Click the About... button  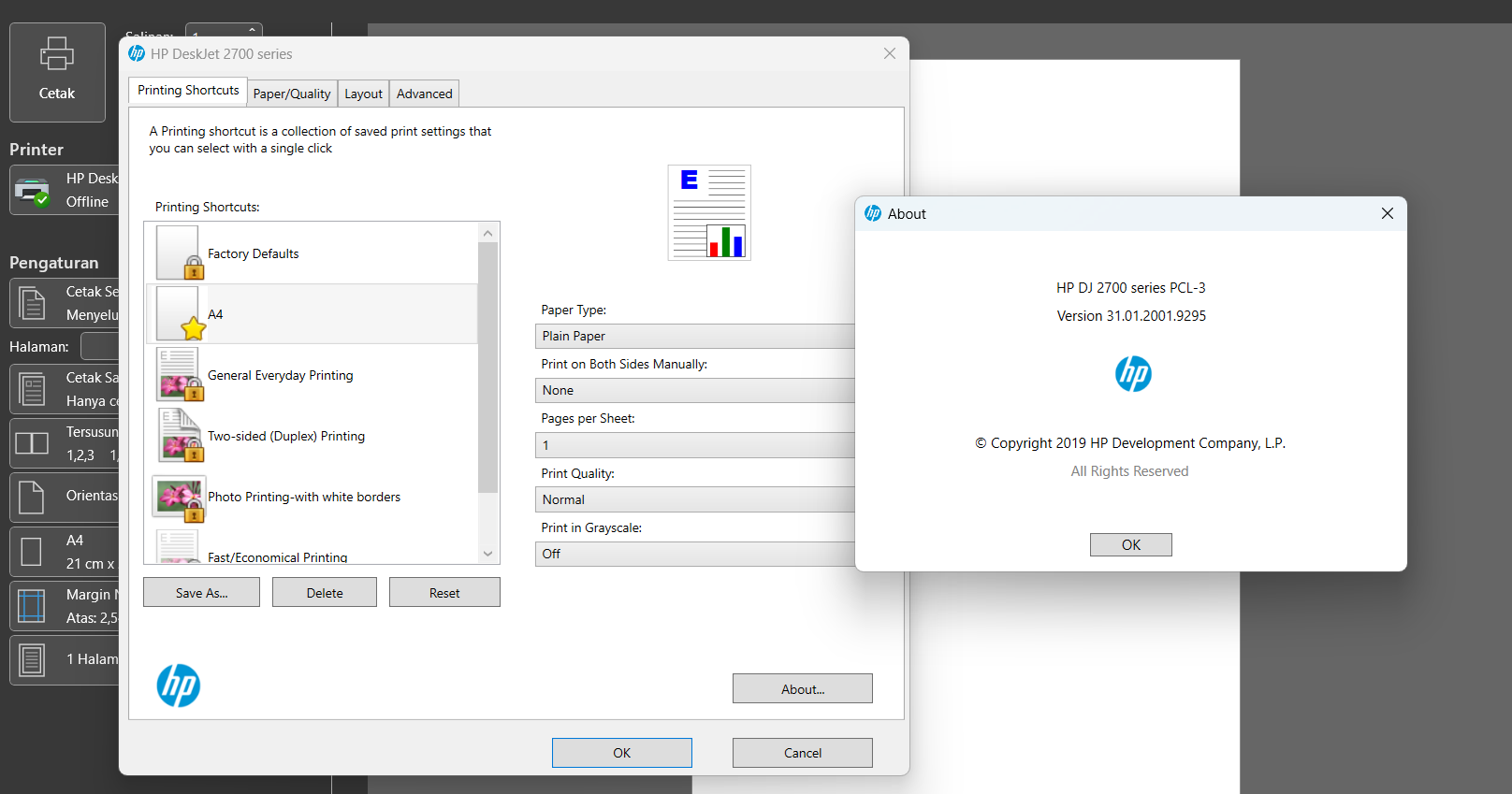[x=803, y=688]
